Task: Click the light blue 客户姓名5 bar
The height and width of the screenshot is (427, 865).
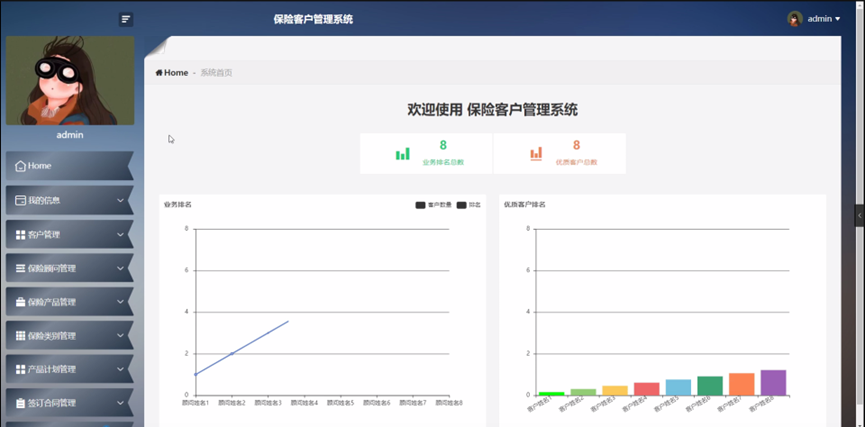Action: click(679, 387)
